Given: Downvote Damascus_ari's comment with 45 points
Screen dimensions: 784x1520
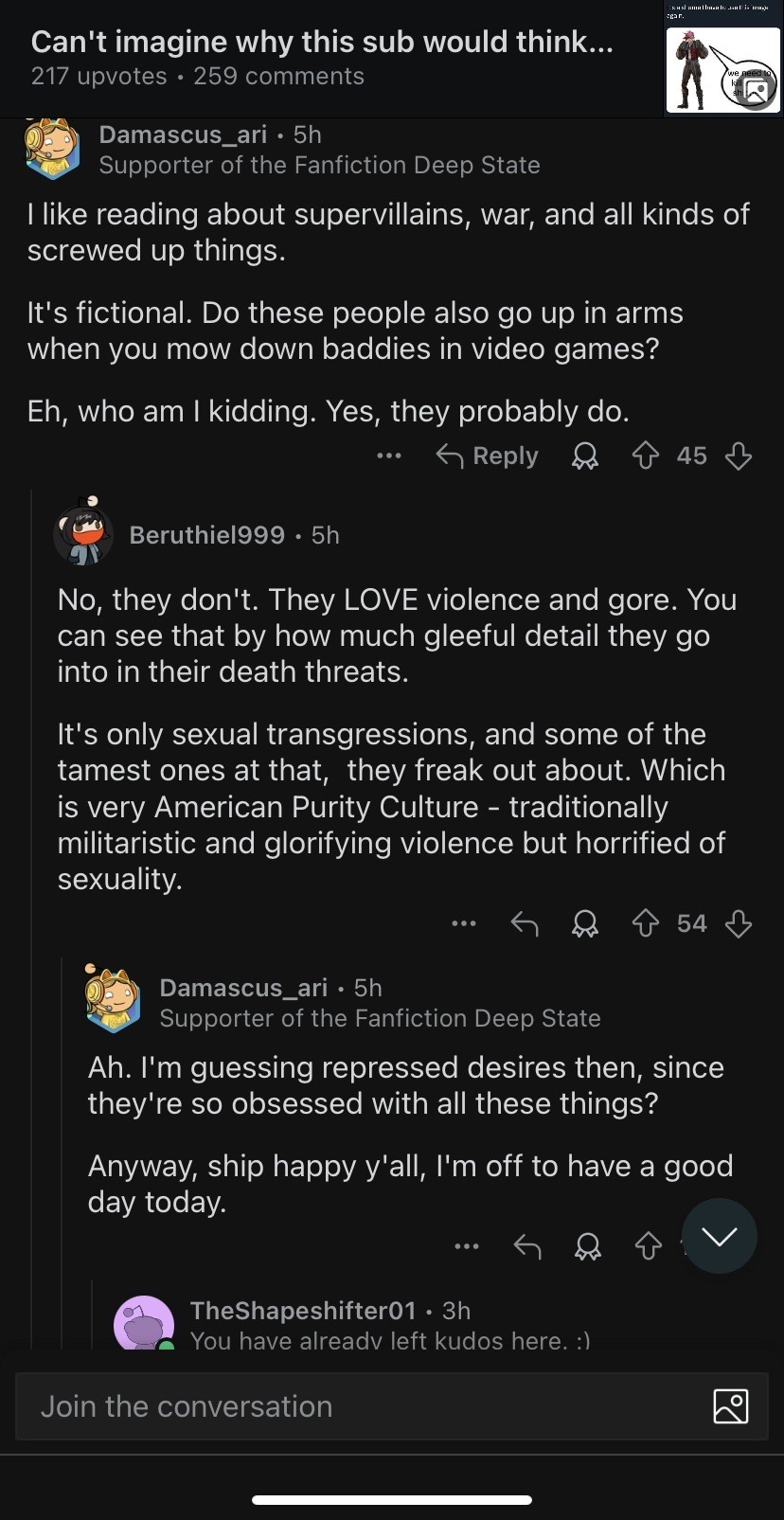Looking at the screenshot, I should click(739, 456).
